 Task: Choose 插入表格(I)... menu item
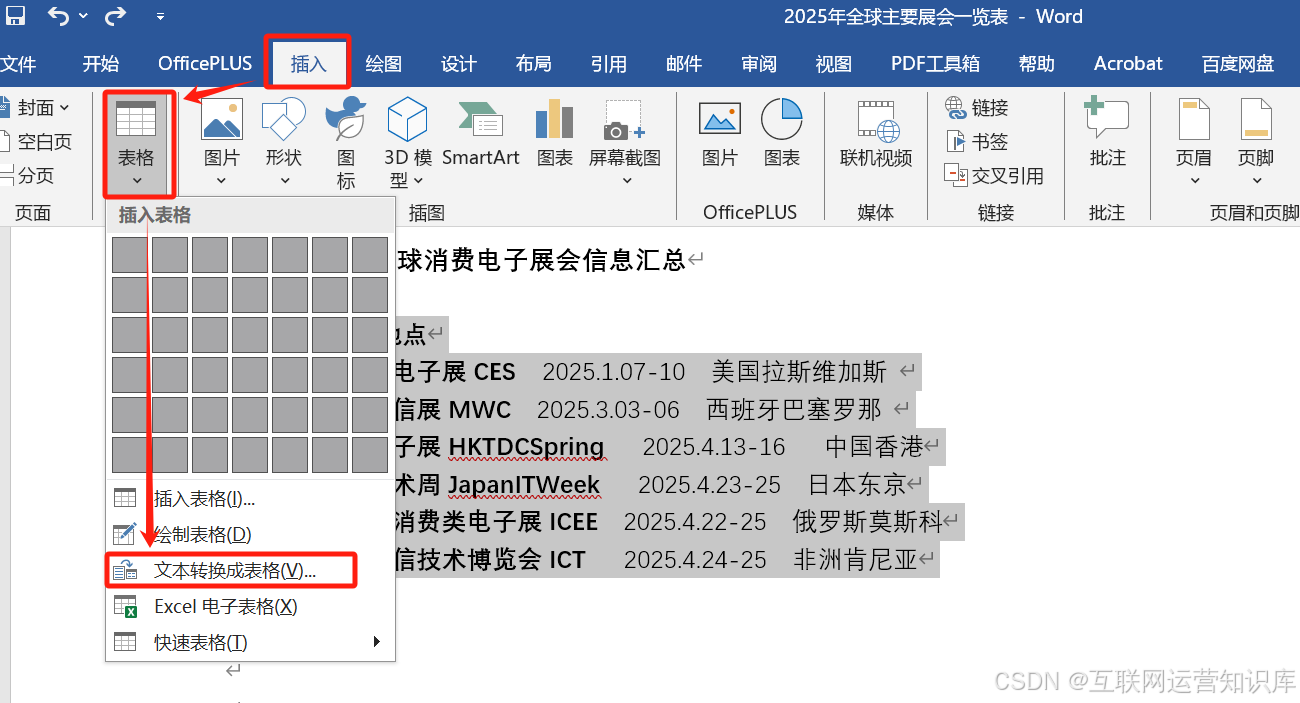250,498
